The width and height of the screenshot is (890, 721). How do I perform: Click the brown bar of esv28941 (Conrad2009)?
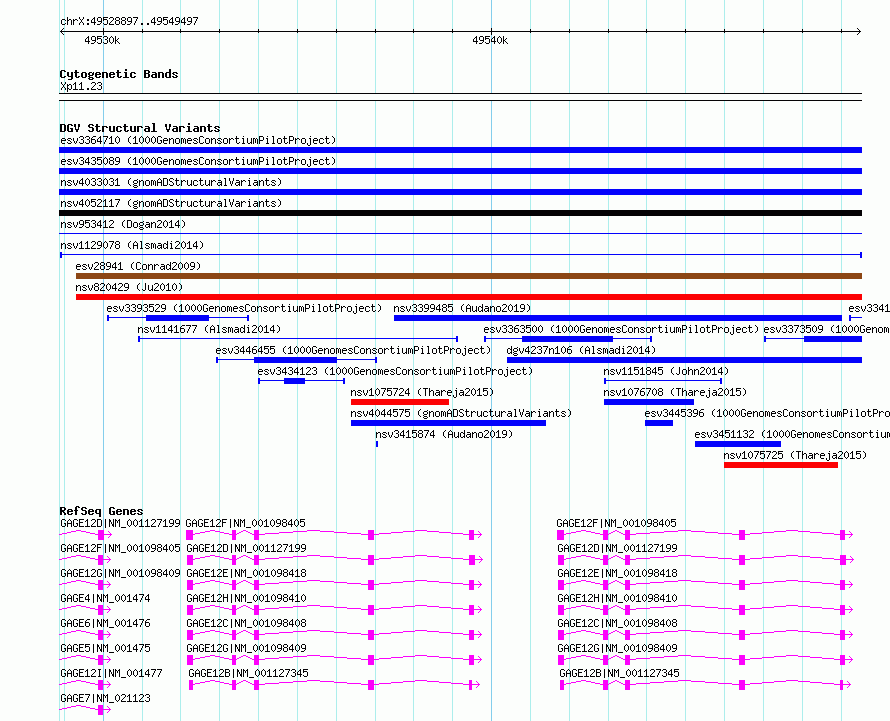[x=469, y=276]
